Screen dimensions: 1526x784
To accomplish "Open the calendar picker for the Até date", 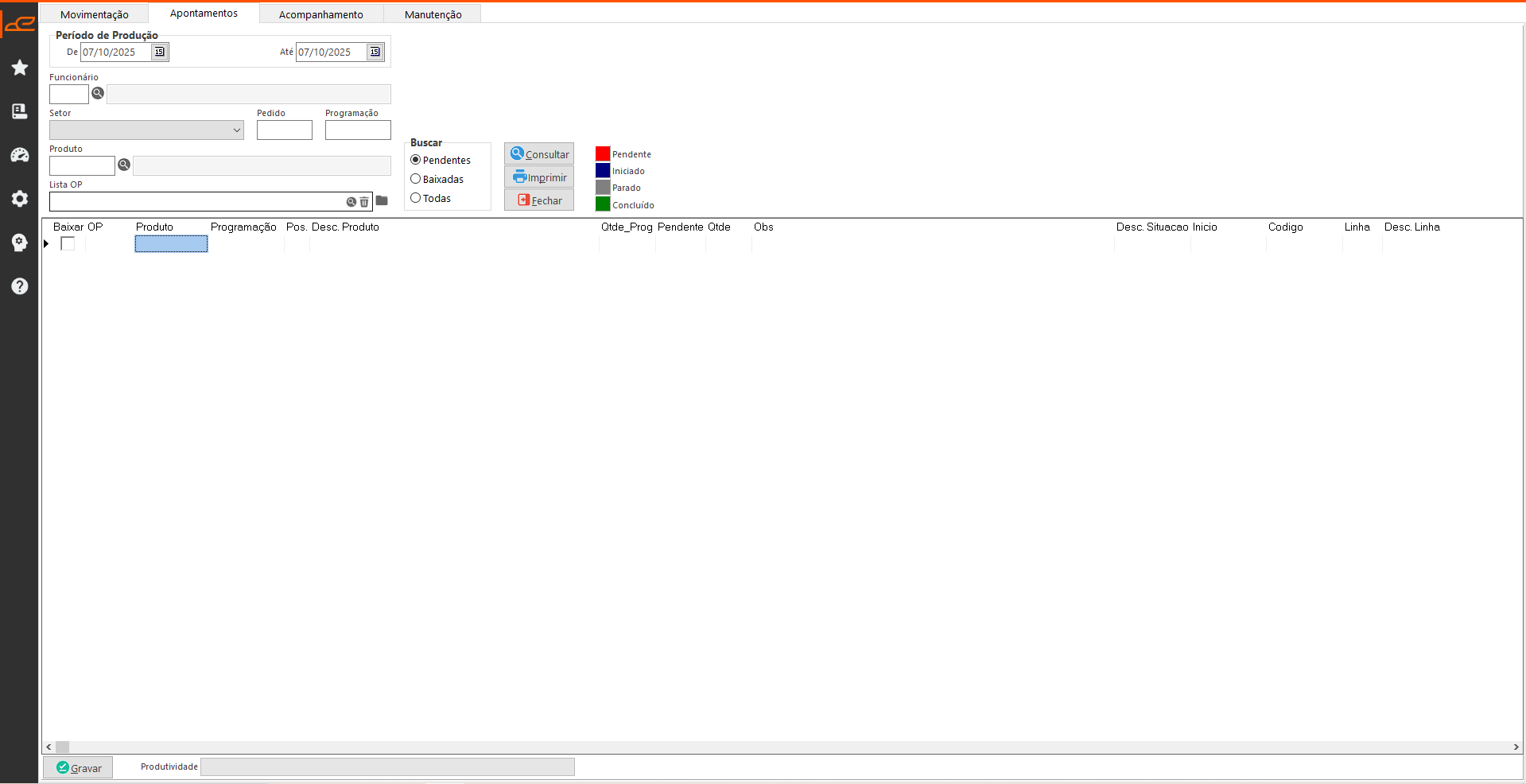I will tap(375, 52).
